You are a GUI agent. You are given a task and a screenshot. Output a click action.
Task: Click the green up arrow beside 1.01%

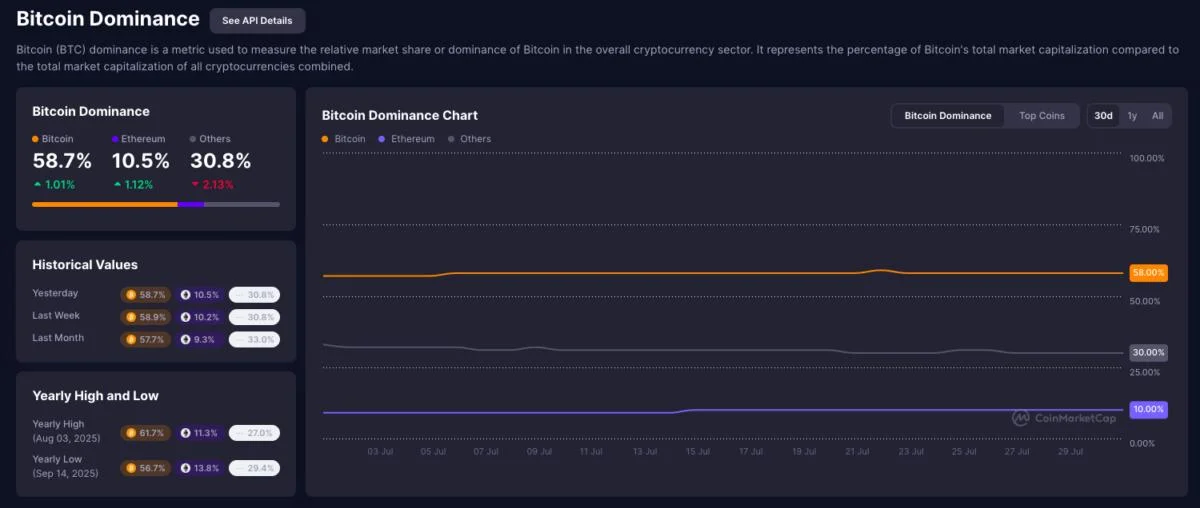click(x=37, y=185)
